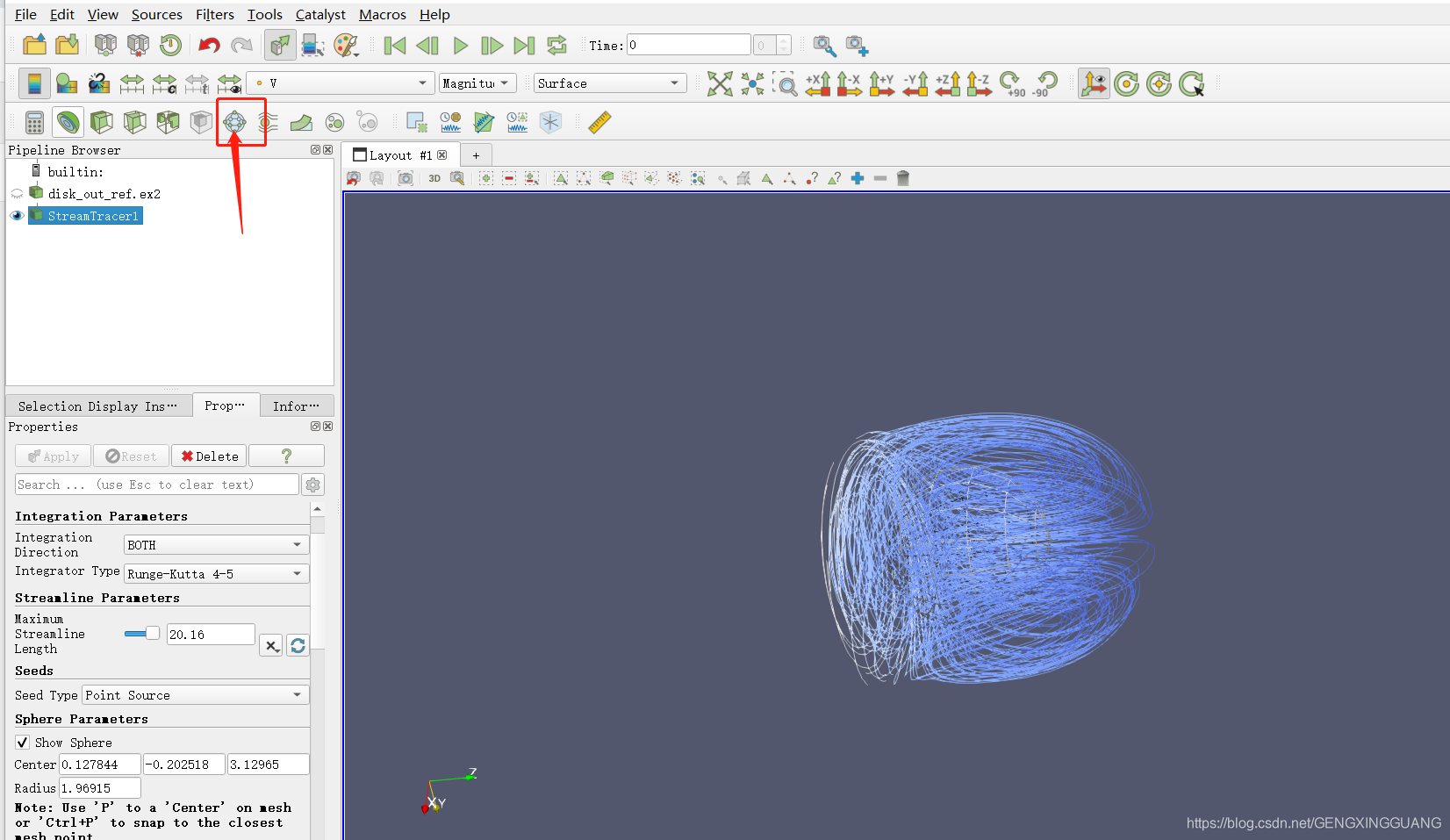Switch to the Infor… tab
The width and height of the screenshot is (1450, 840).
point(297,406)
